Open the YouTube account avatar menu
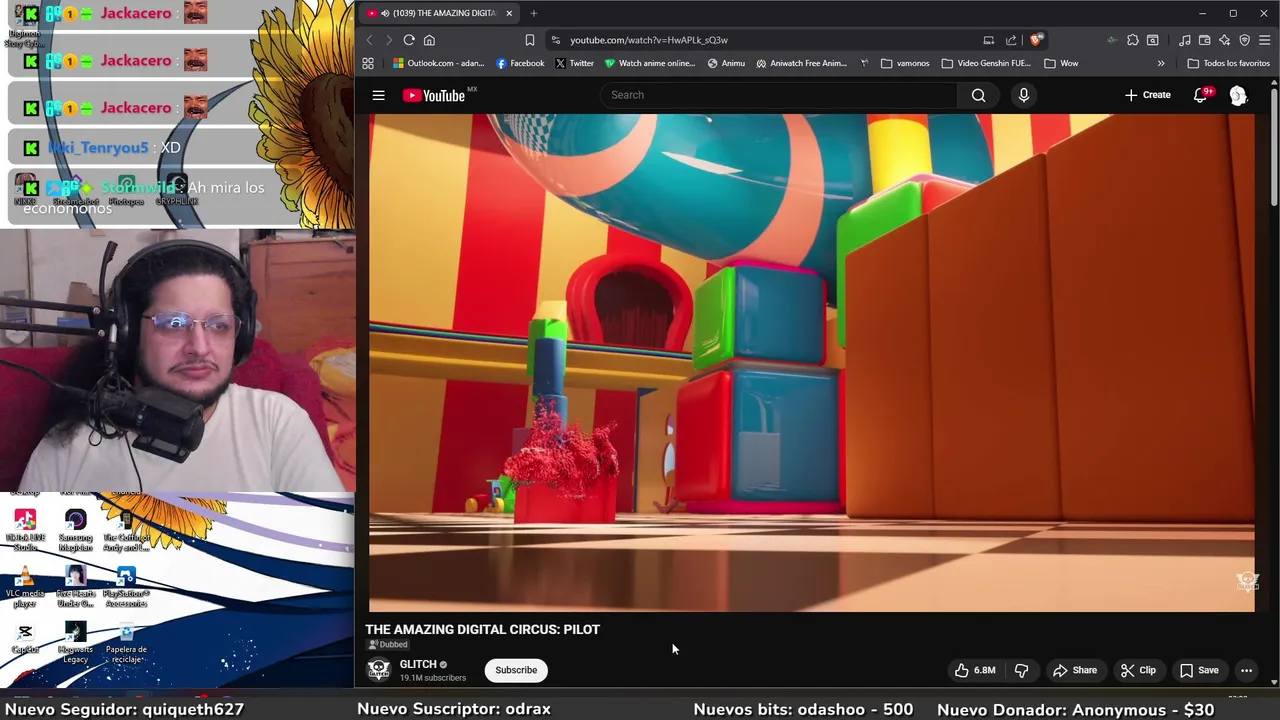The image size is (1280, 720). pos(1238,95)
